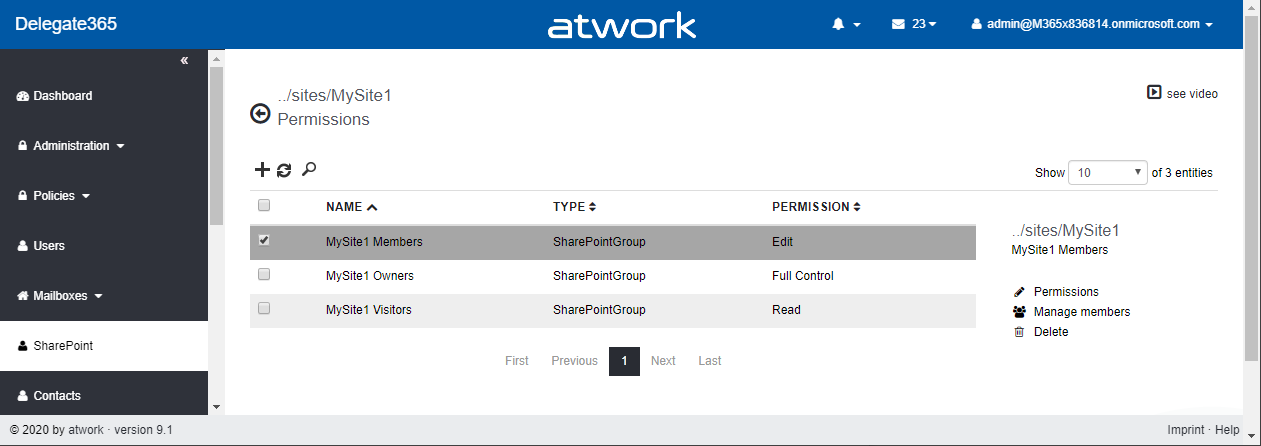
Task: Open the messages envelope showing 23
Action: (x=913, y=25)
